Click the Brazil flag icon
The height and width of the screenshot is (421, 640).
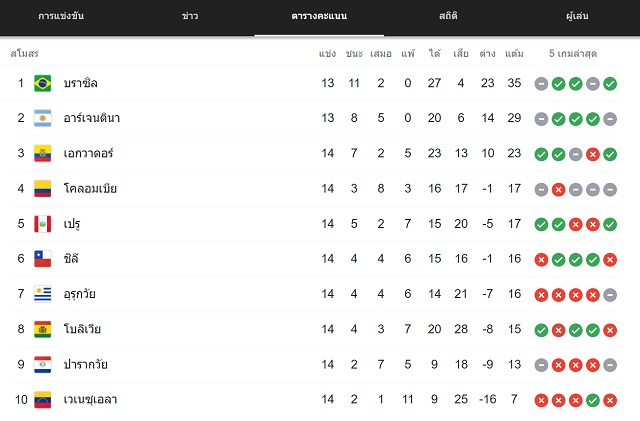point(42,83)
